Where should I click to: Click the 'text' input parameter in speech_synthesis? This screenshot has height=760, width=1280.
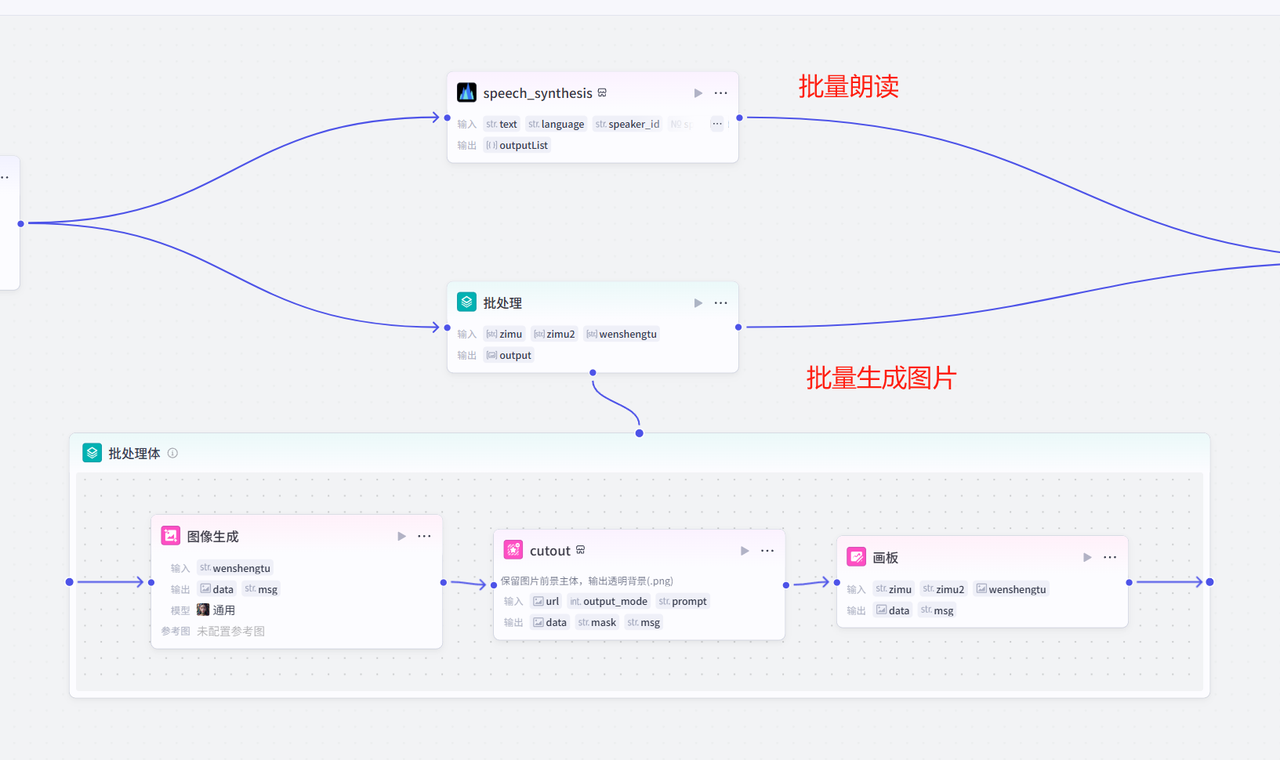502,124
